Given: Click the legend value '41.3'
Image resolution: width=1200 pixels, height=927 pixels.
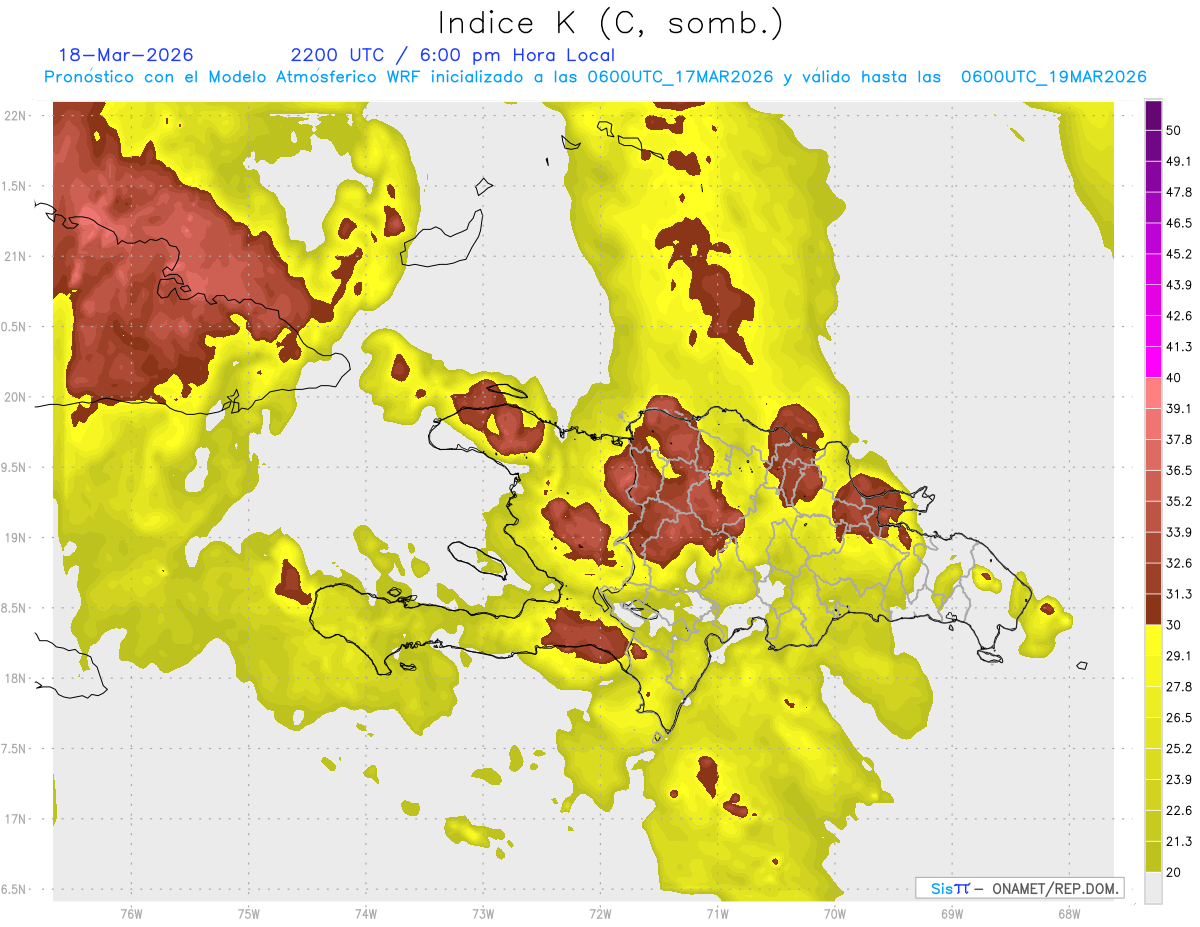Looking at the screenshot, I should 1180,347.
